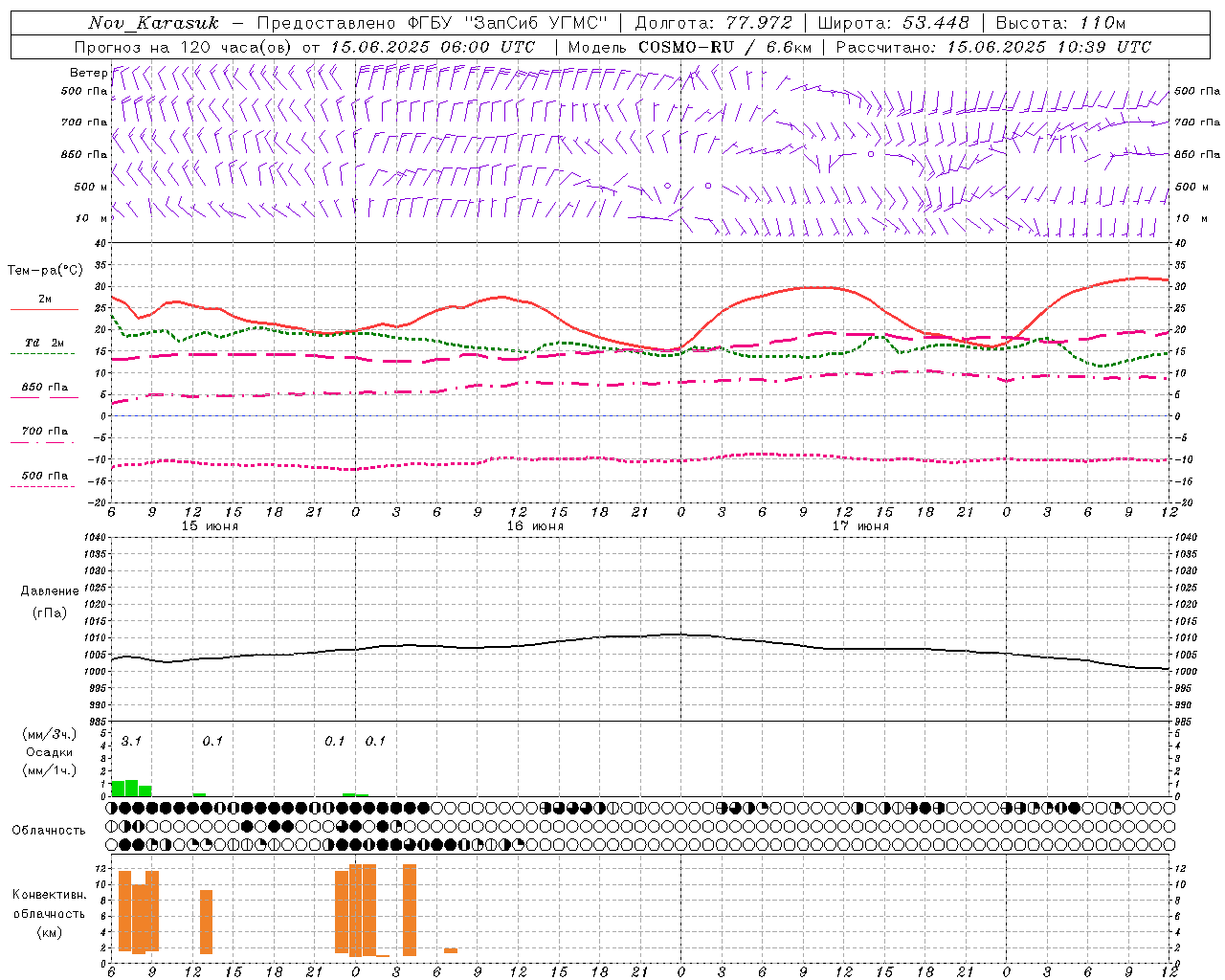This screenshot has width=1225, height=980.
Task: Click the Ветер wind panel label
Action: coord(88,73)
